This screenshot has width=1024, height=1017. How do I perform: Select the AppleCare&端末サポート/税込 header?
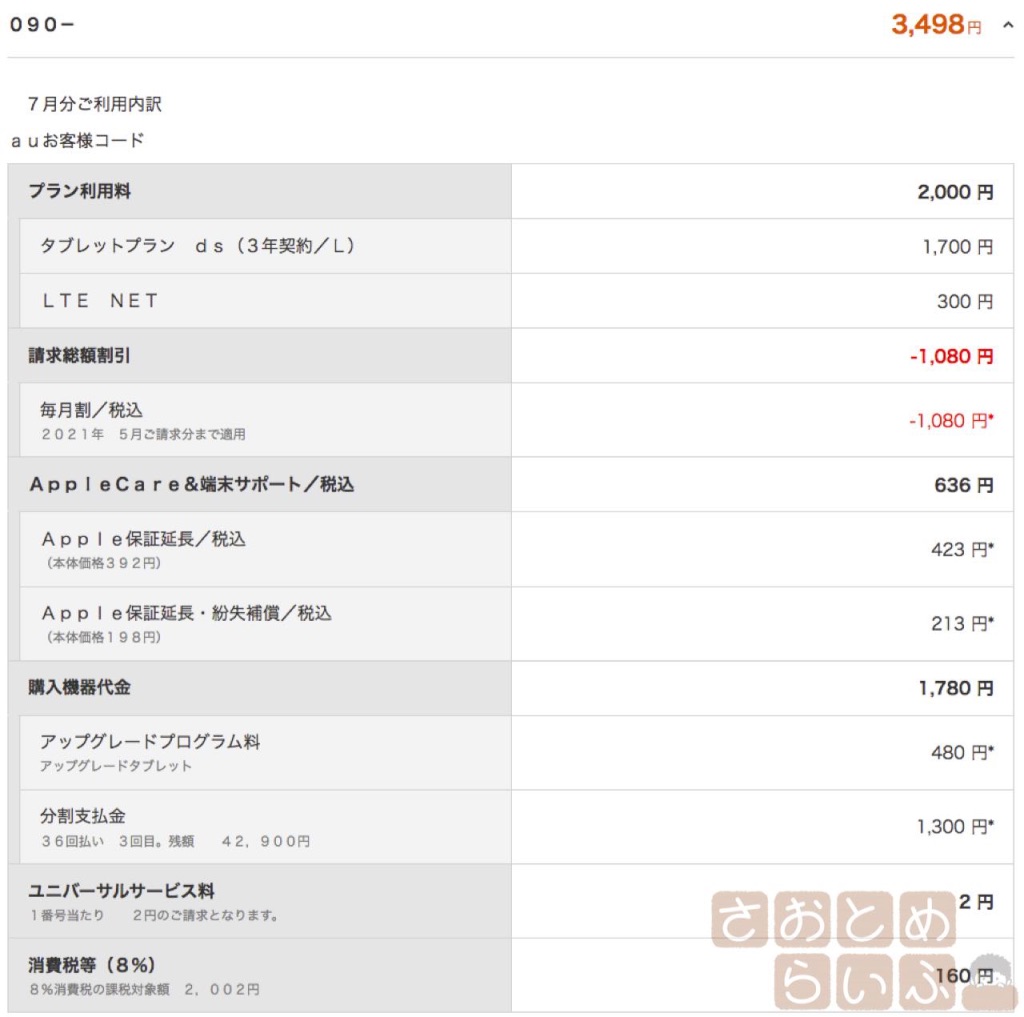coord(259,485)
